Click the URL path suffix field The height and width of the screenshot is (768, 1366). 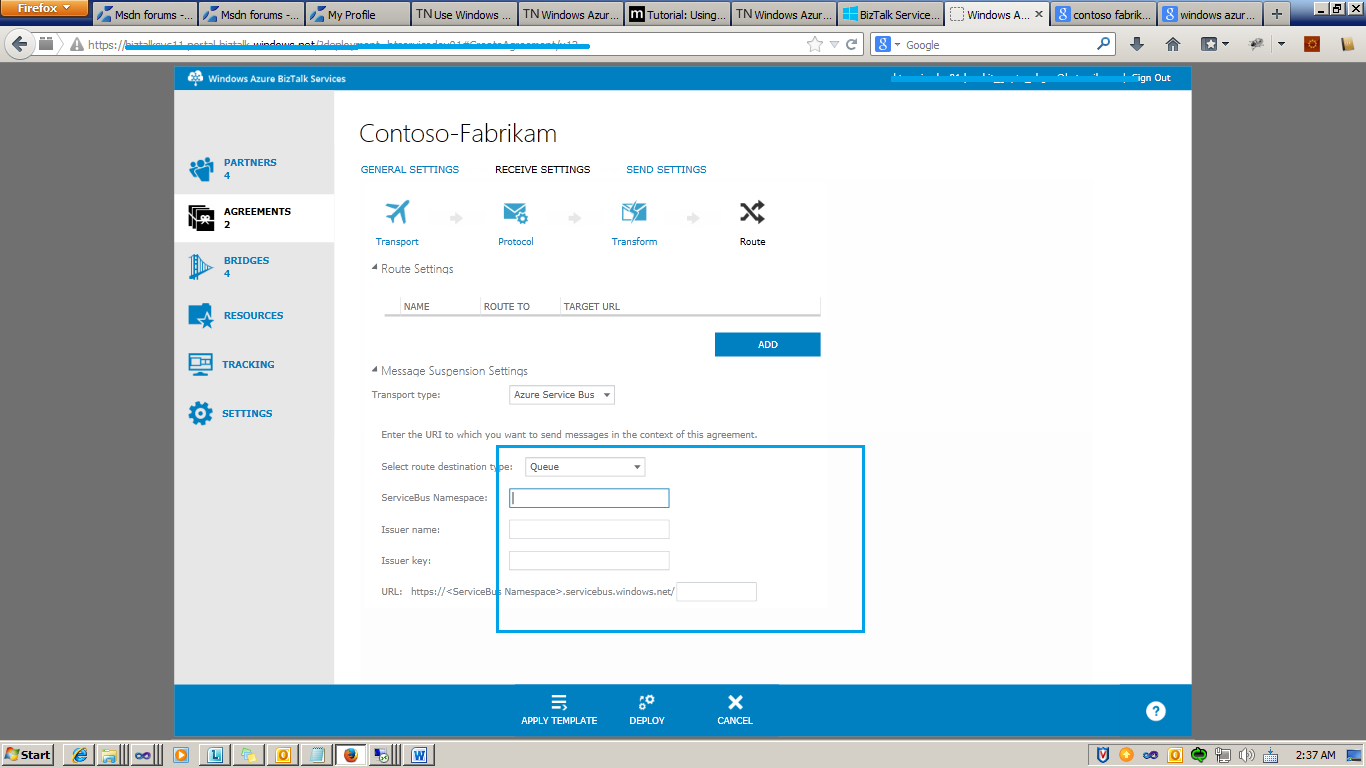[x=717, y=592]
